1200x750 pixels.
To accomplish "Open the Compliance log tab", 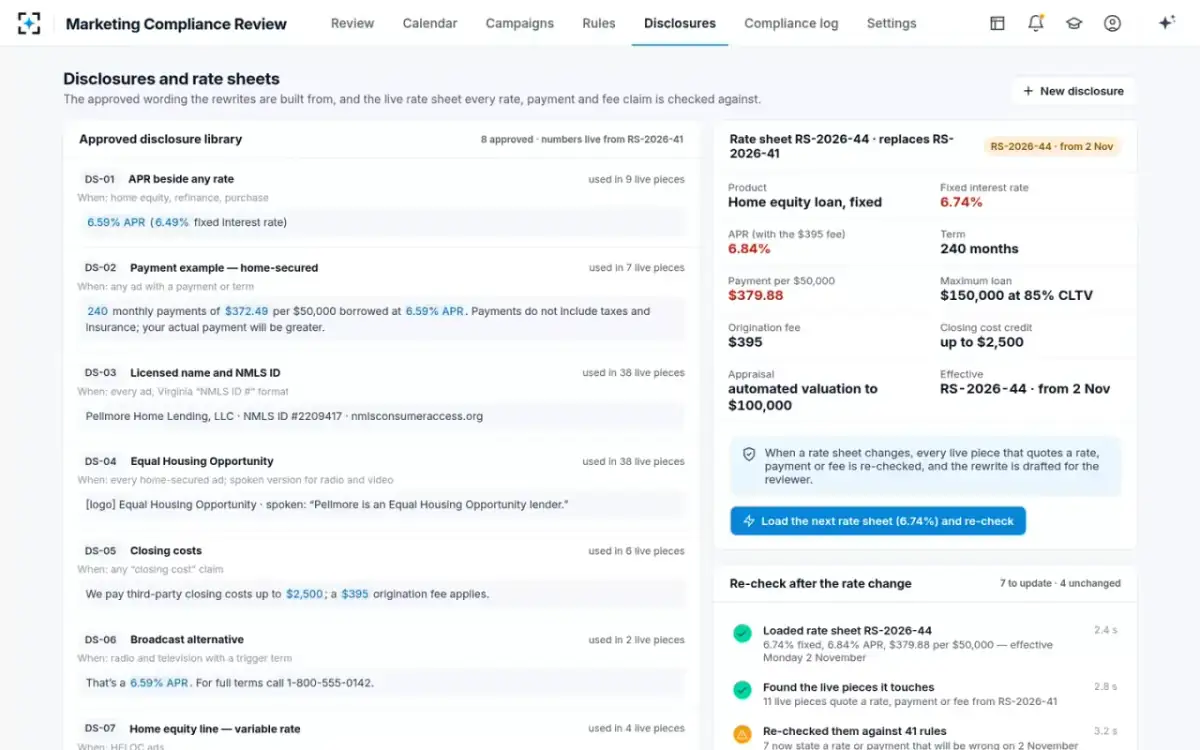I will (x=791, y=23).
